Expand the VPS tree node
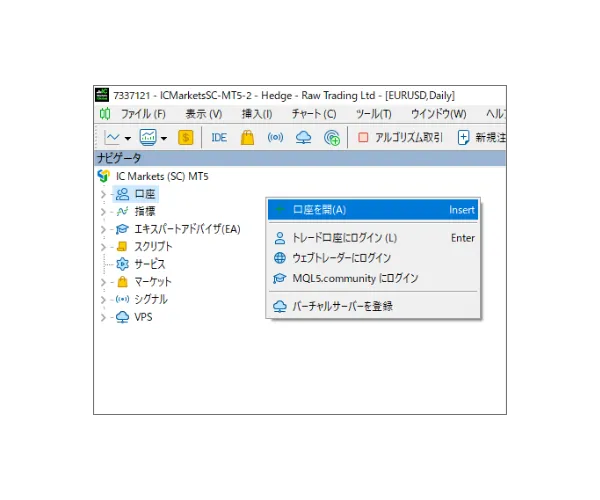Image resolution: width=600 pixels, height=500 pixels. coord(103,317)
